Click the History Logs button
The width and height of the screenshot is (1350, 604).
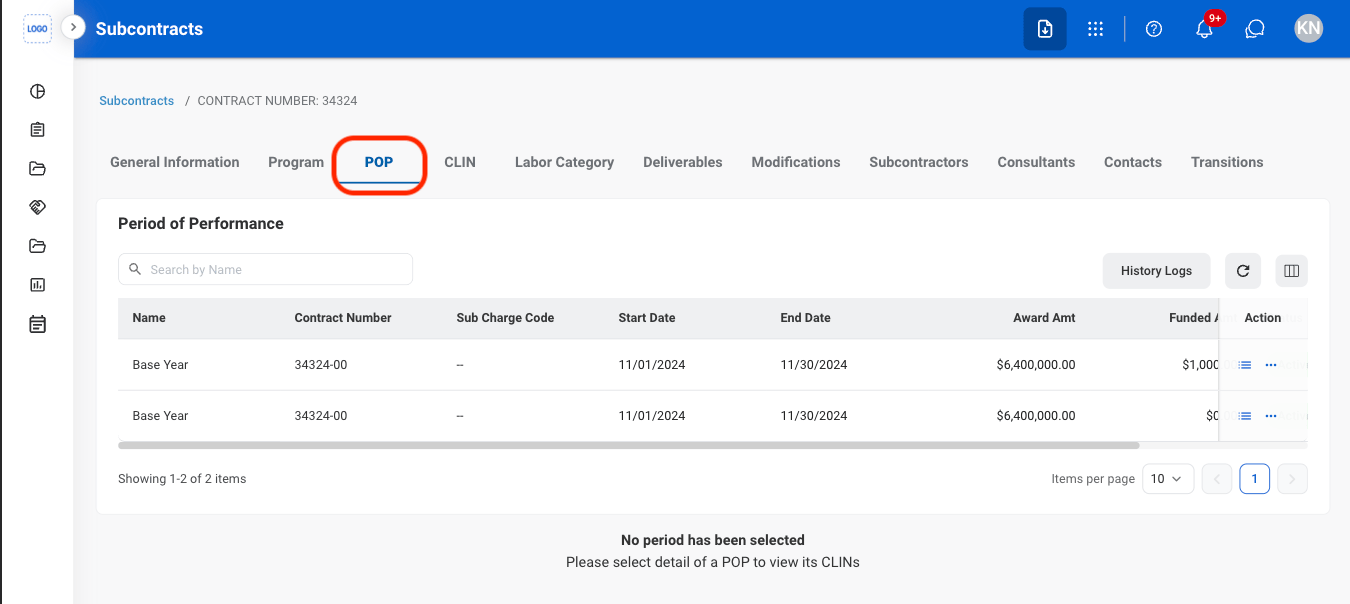(x=1156, y=270)
